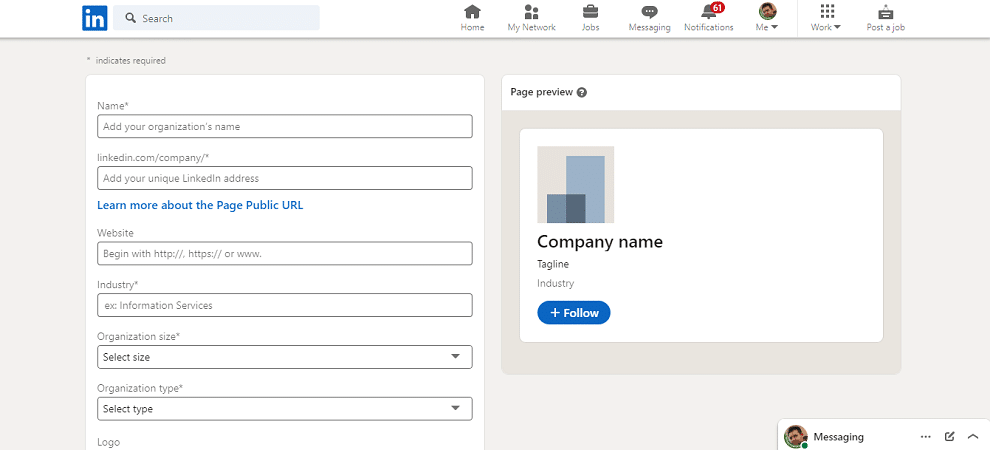Open compose new message icon
The image size is (990, 450).
click(949, 436)
